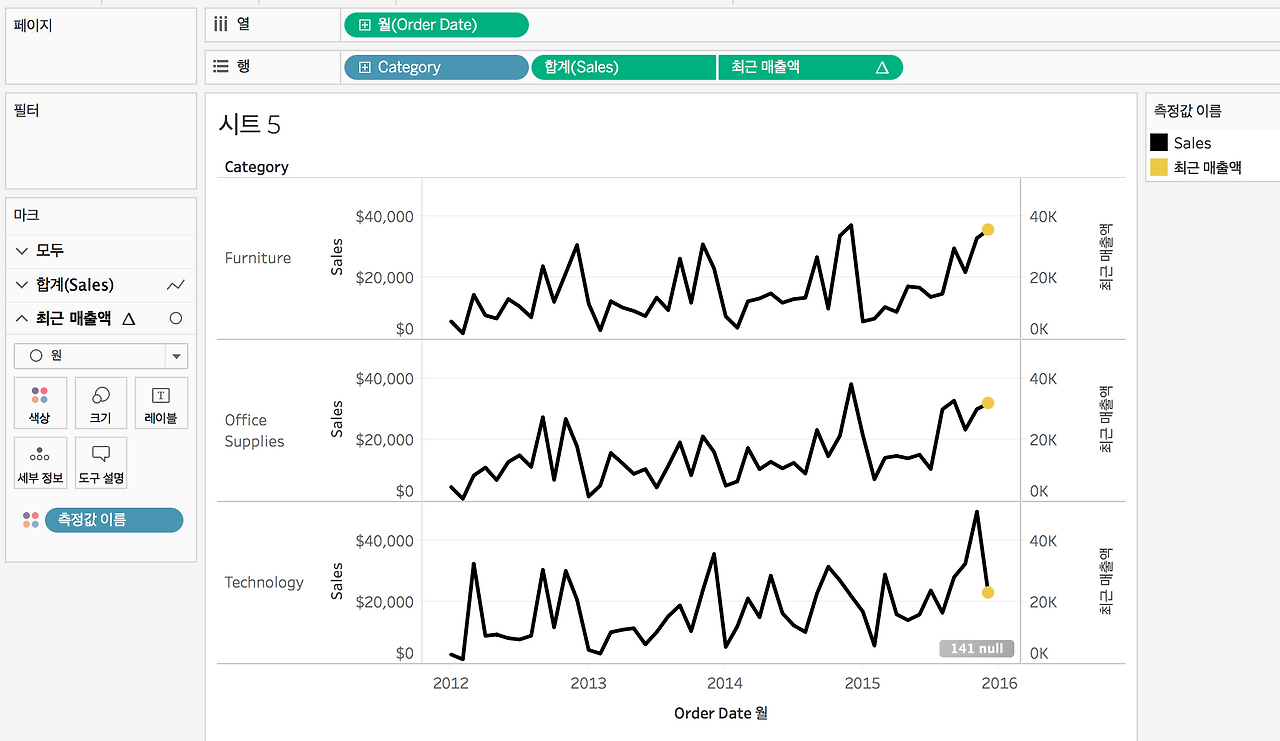1280x741 pixels.
Task: Open the 크기 (size) marks button
Action: pos(101,403)
